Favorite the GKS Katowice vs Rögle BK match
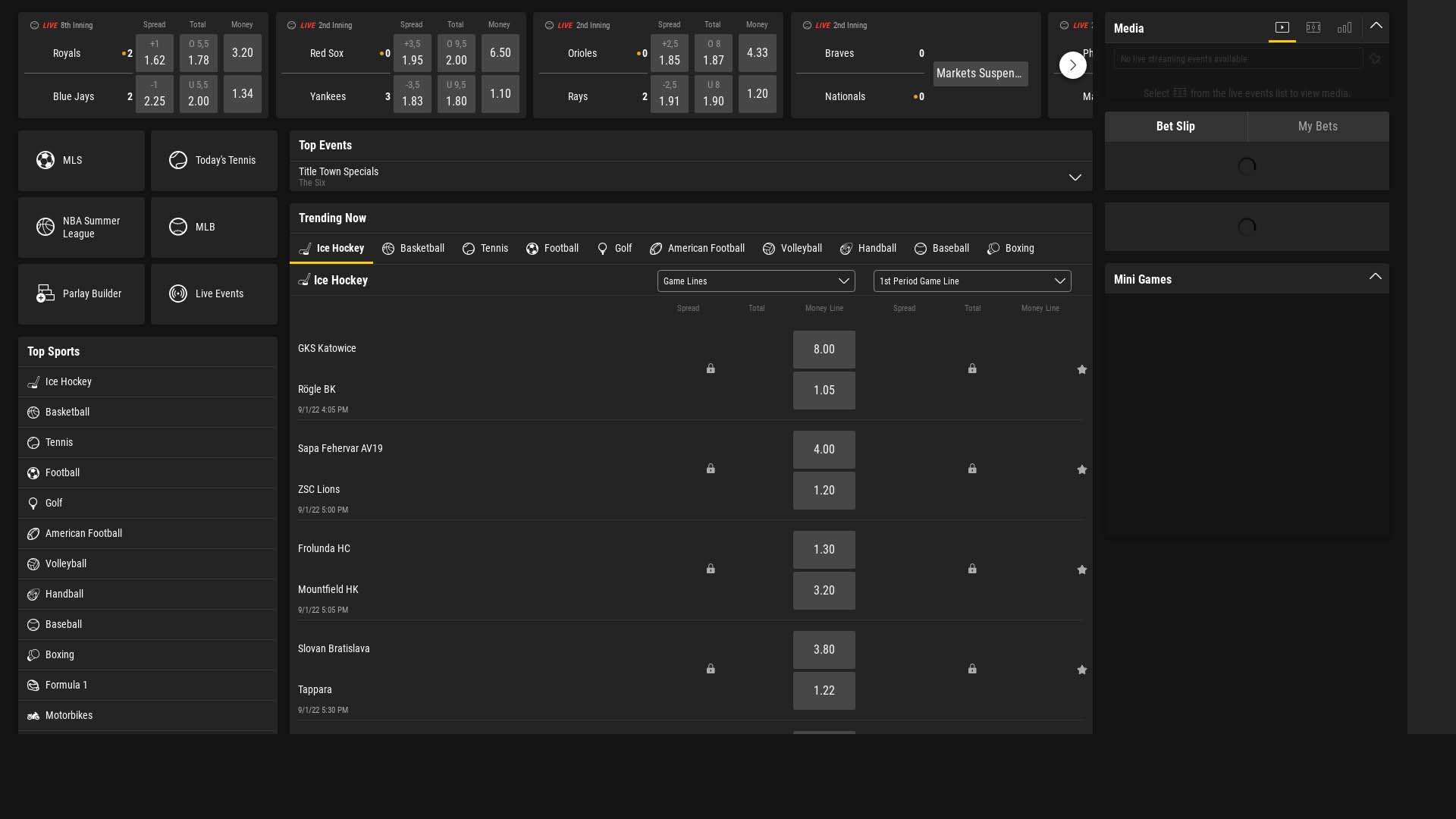This screenshot has height=819, width=1456. pyautogui.click(x=1082, y=369)
